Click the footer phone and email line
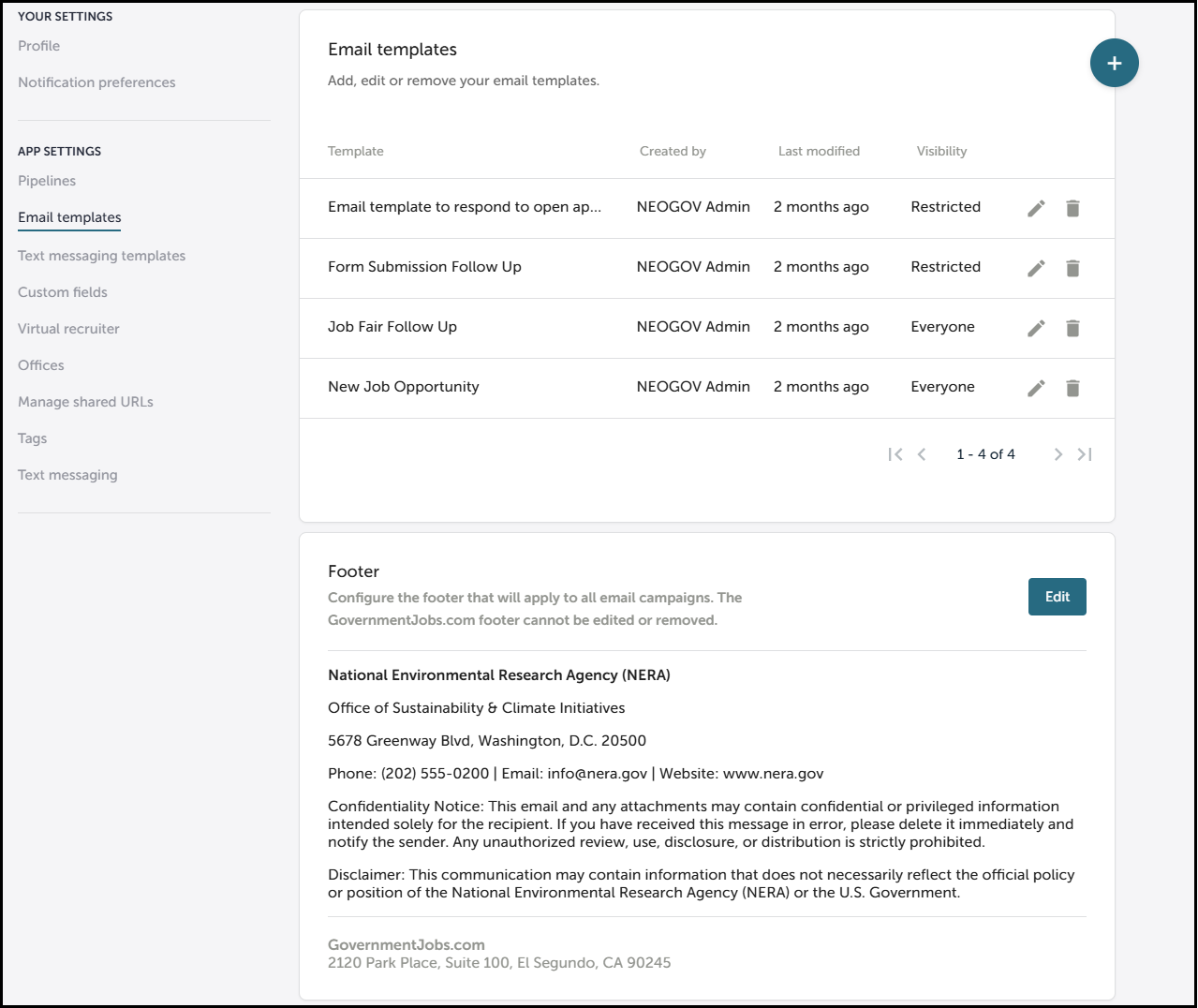Viewport: 1198px width, 1008px height. [576, 774]
